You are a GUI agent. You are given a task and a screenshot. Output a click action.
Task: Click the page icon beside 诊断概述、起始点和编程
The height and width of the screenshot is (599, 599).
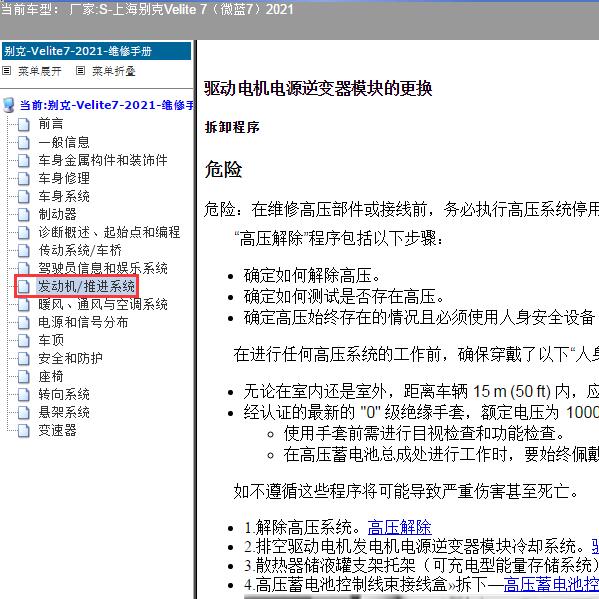coord(24,232)
